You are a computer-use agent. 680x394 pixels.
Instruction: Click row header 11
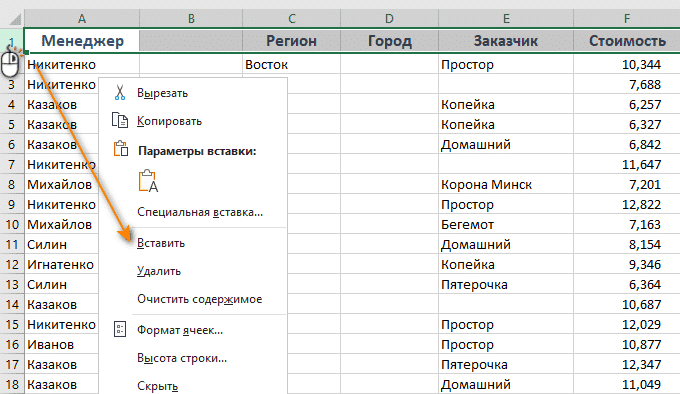(x=12, y=244)
